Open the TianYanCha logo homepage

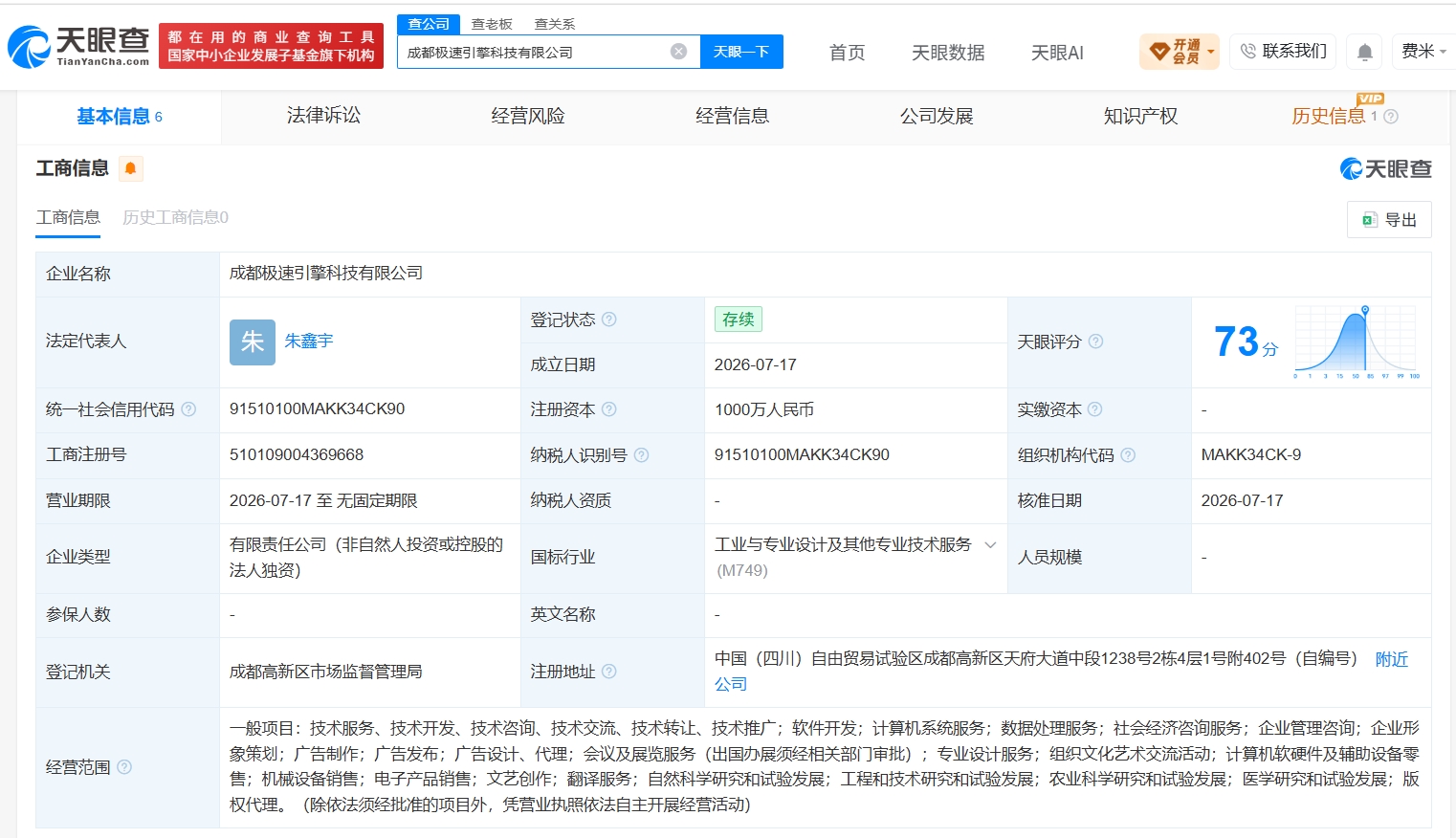[x=78, y=46]
